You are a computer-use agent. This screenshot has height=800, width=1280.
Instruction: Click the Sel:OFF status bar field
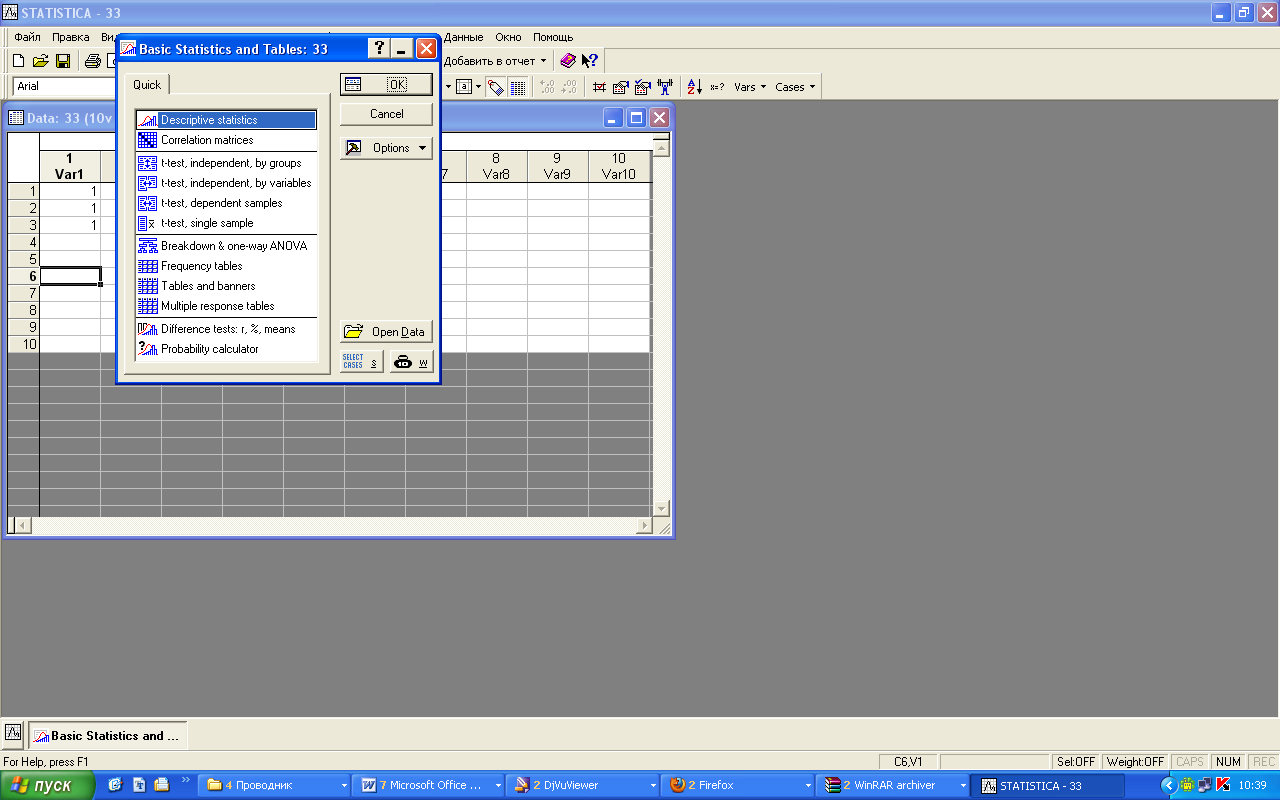click(1076, 762)
